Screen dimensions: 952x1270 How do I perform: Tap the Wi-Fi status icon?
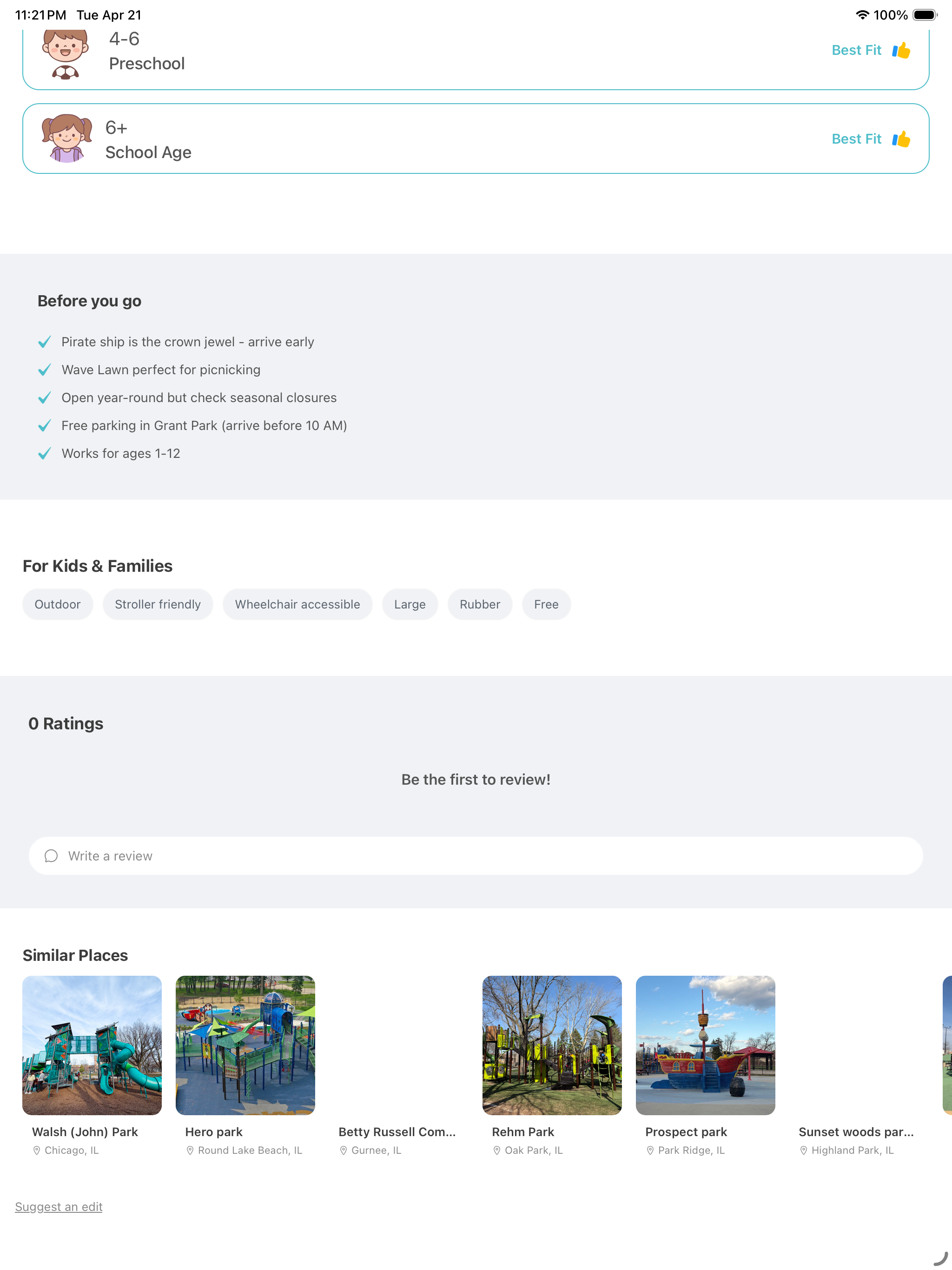click(862, 15)
